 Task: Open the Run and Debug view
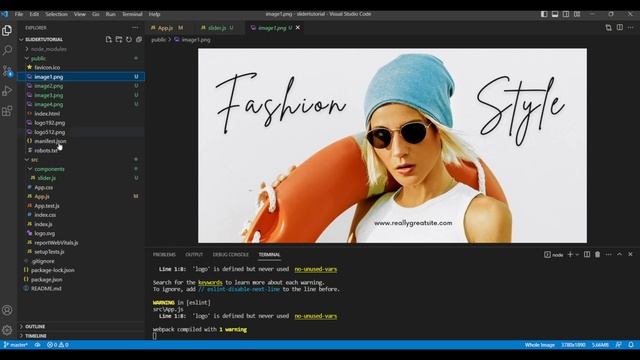point(7,91)
